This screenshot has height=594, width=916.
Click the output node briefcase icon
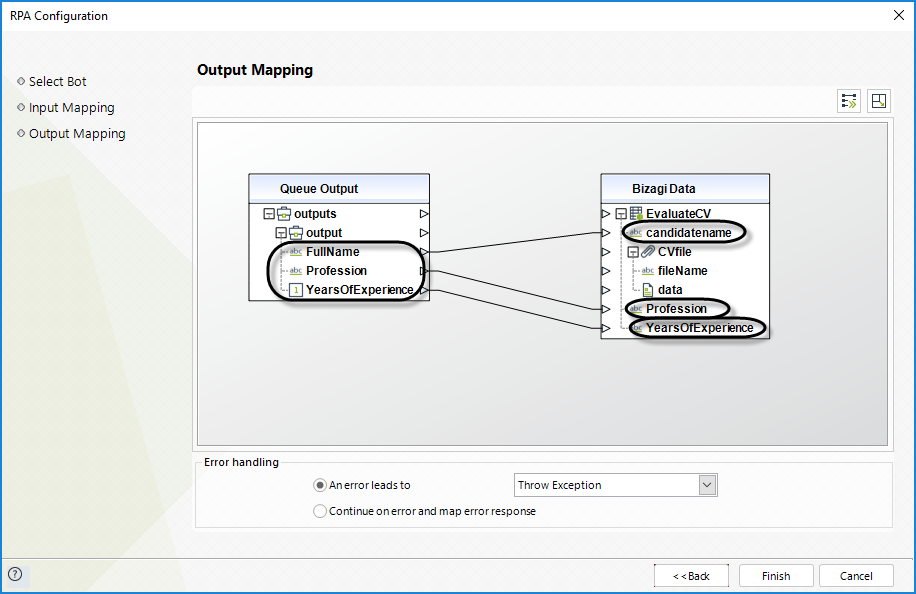click(296, 232)
